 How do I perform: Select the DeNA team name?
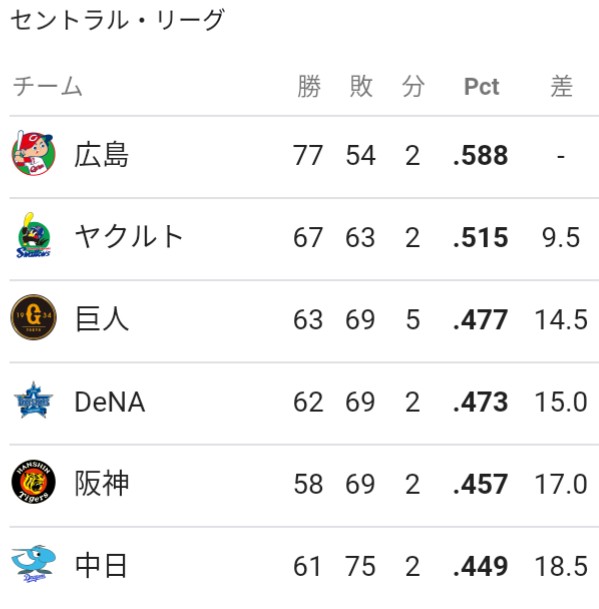coord(110,402)
